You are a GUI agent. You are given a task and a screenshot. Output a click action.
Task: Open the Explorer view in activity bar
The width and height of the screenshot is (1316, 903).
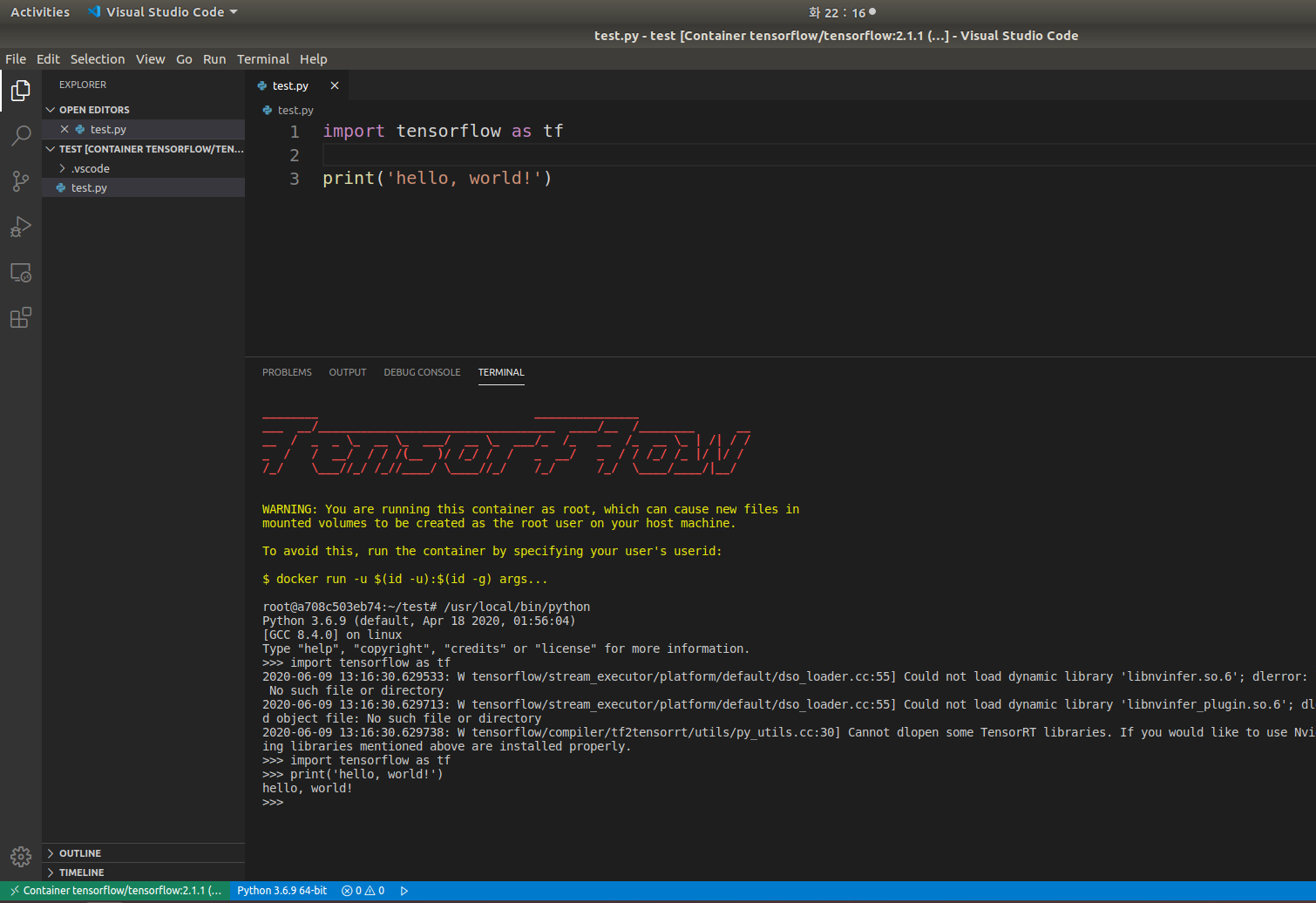pyautogui.click(x=21, y=91)
